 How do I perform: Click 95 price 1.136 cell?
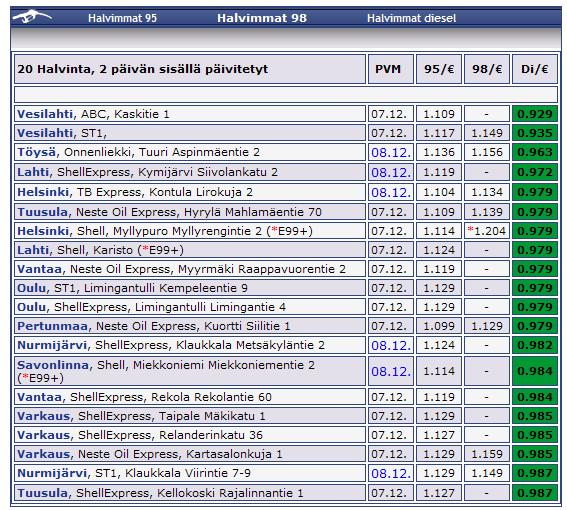(x=439, y=152)
